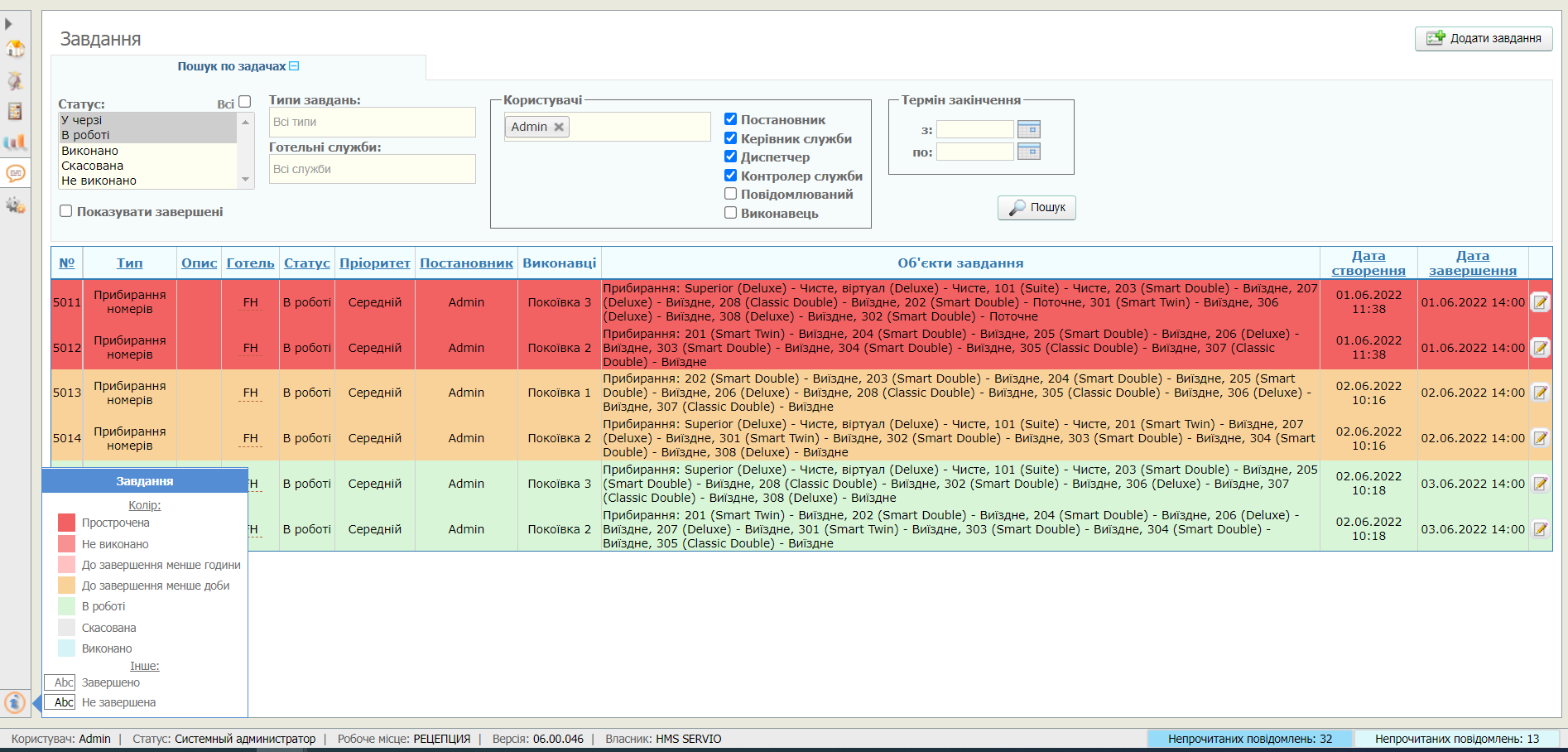Open the 'Всі типи' task types dropdown
Viewport: 1568px width, 752px height.
click(x=372, y=122)
